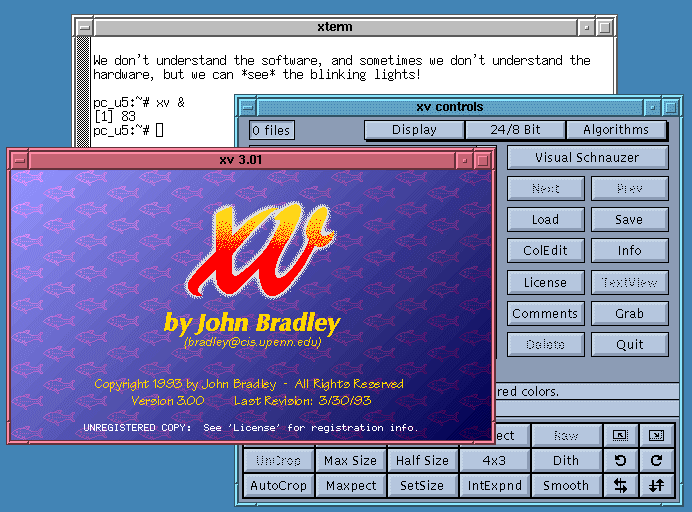The height and width of the screenshot is (512, 692).
Task: Apply dithering with the Dith button
Action: pyautogui.click(x=566, y=460)
